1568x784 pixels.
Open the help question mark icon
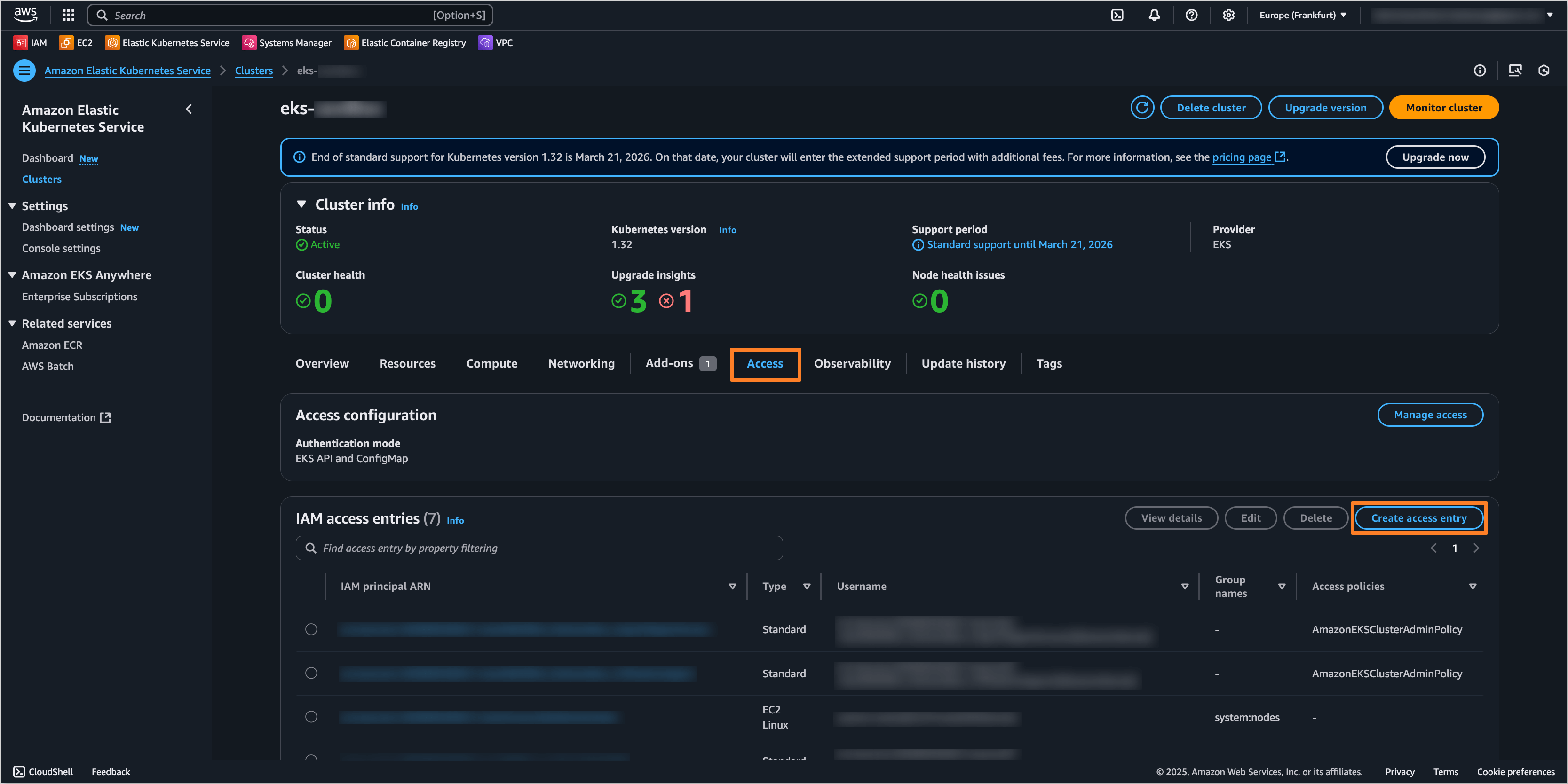pos(1191,15)
